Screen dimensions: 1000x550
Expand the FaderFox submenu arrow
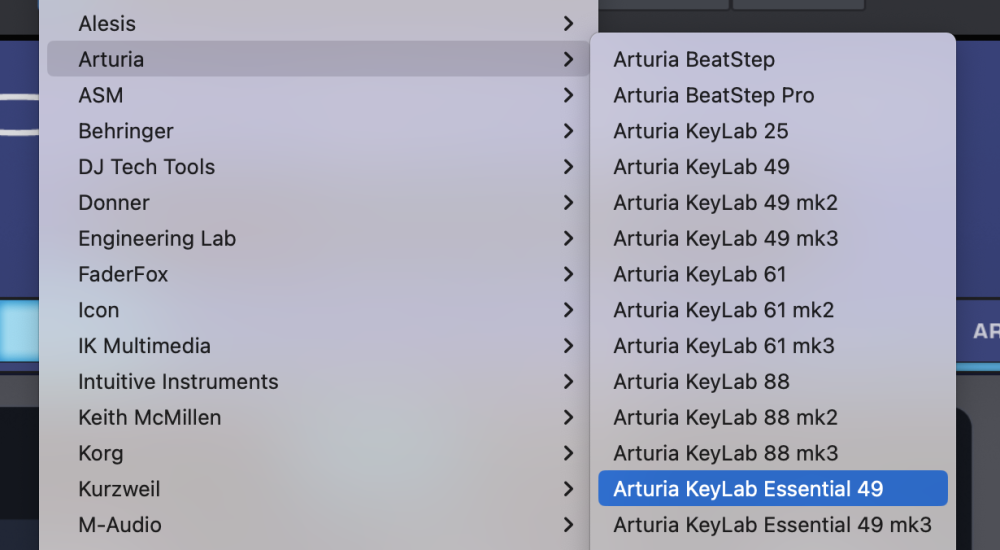point(568,274)
